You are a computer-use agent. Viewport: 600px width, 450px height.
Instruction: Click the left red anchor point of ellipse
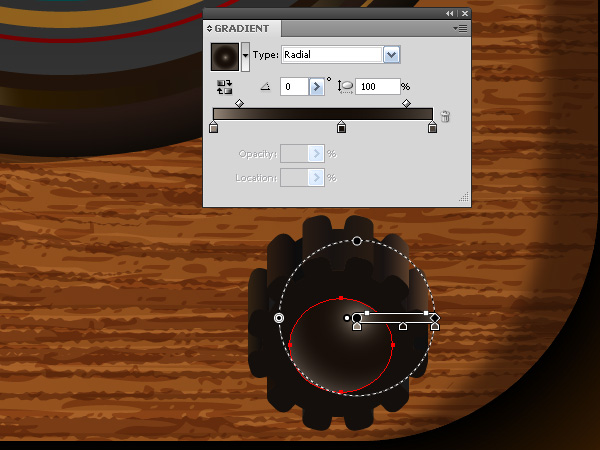pyautogui.click(x=290, y=345)
